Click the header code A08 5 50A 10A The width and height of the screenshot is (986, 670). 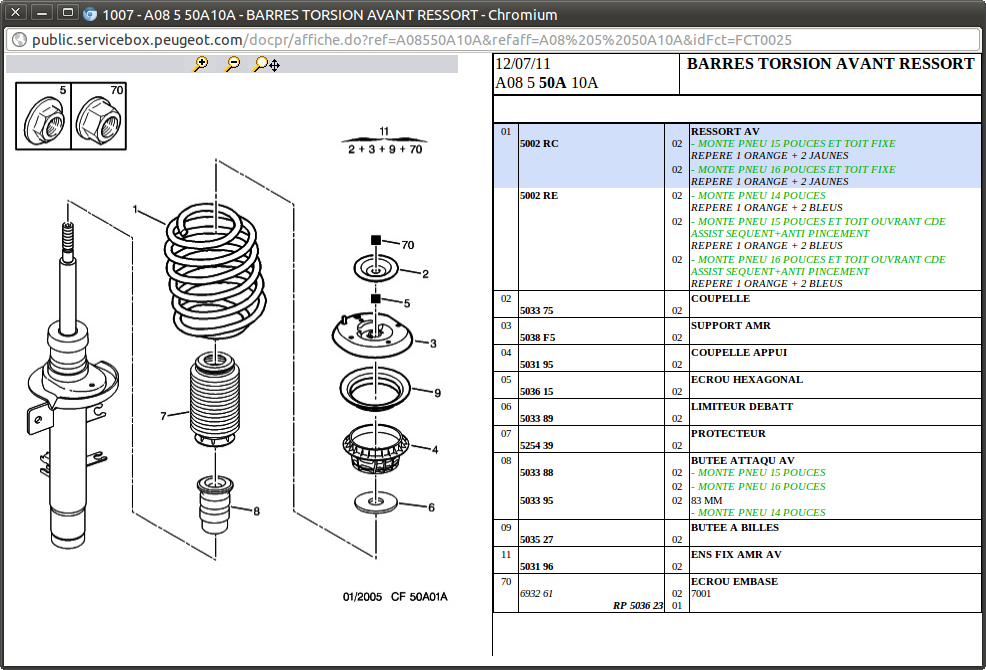coord(546,83)
